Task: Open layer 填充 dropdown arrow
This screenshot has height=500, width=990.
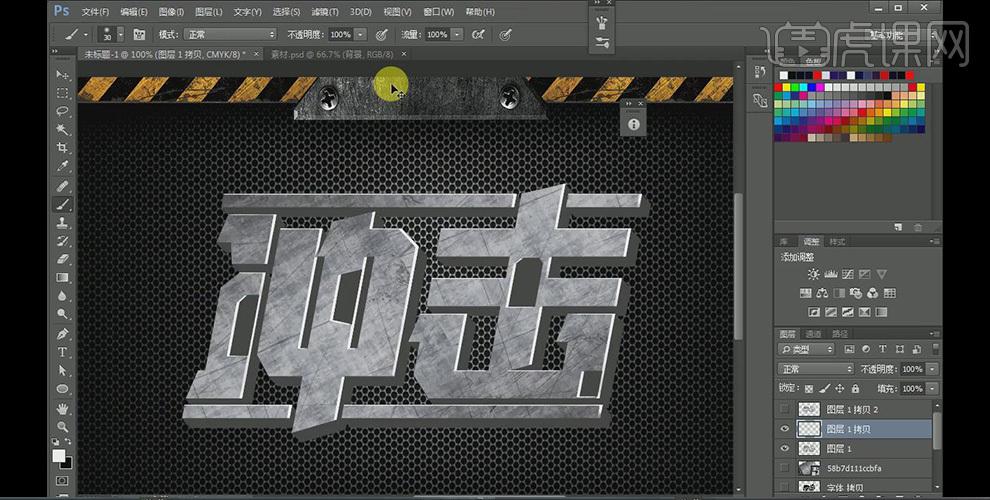Action: coord(933,389)
